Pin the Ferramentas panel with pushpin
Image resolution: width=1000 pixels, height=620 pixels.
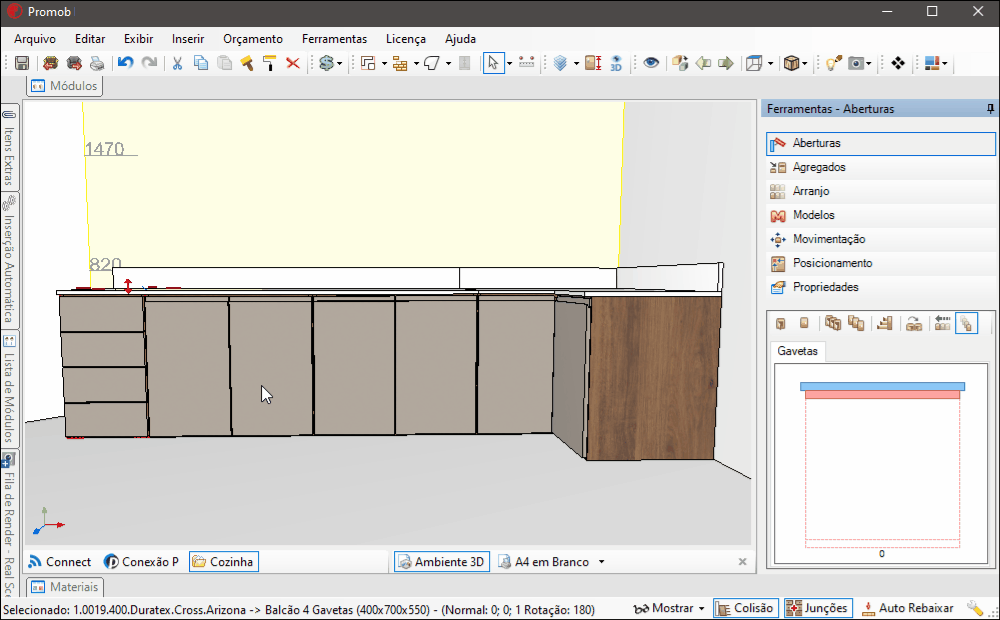click(x=990, y=109)
